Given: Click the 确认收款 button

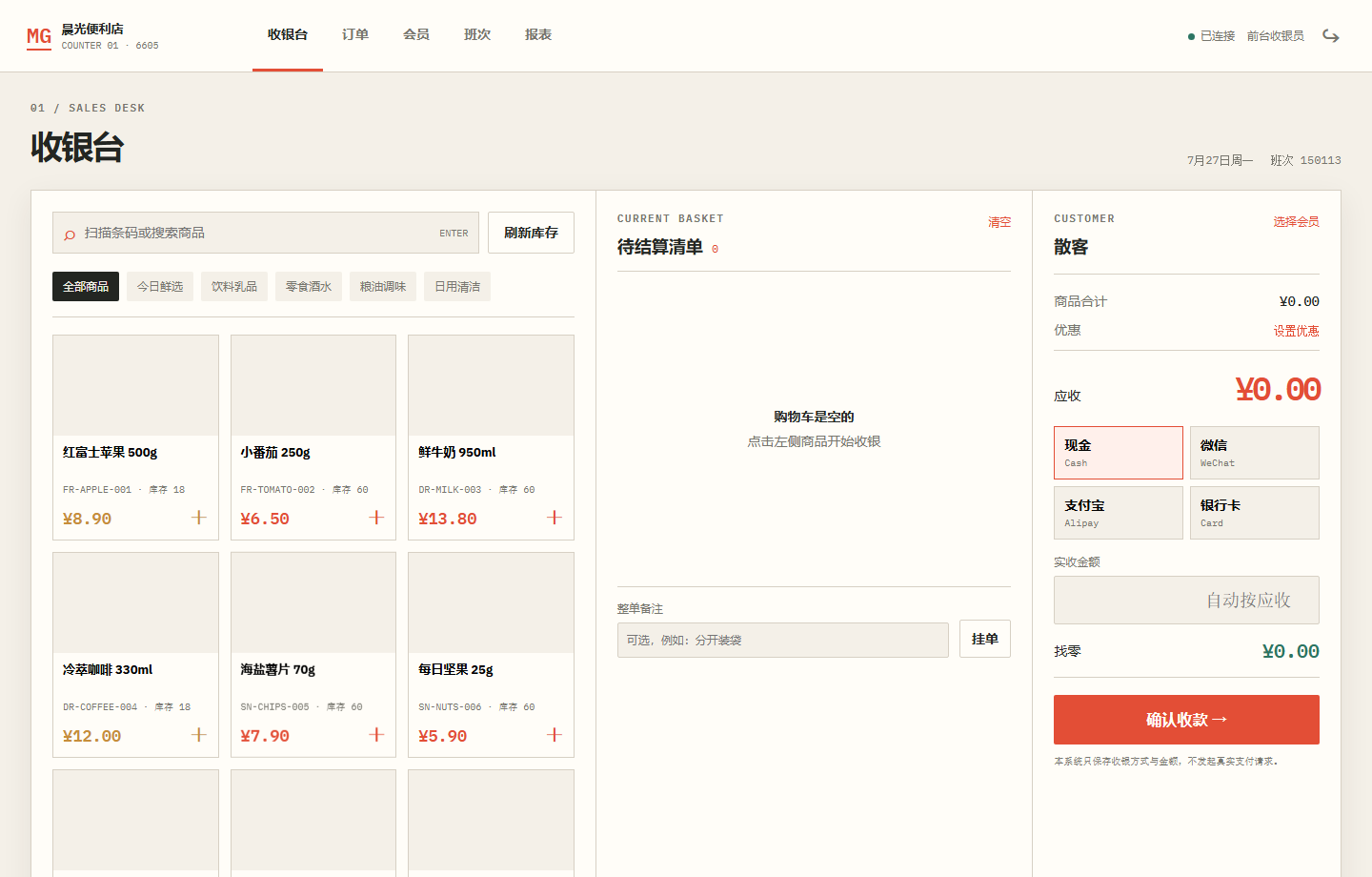Looking at the screenshot, I should pos(1186,720).
